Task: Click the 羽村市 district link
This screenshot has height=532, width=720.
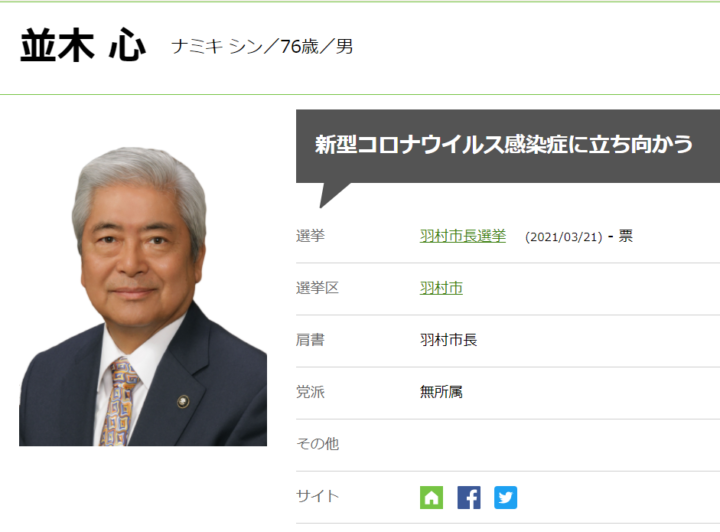Action: tap(441, 288)
